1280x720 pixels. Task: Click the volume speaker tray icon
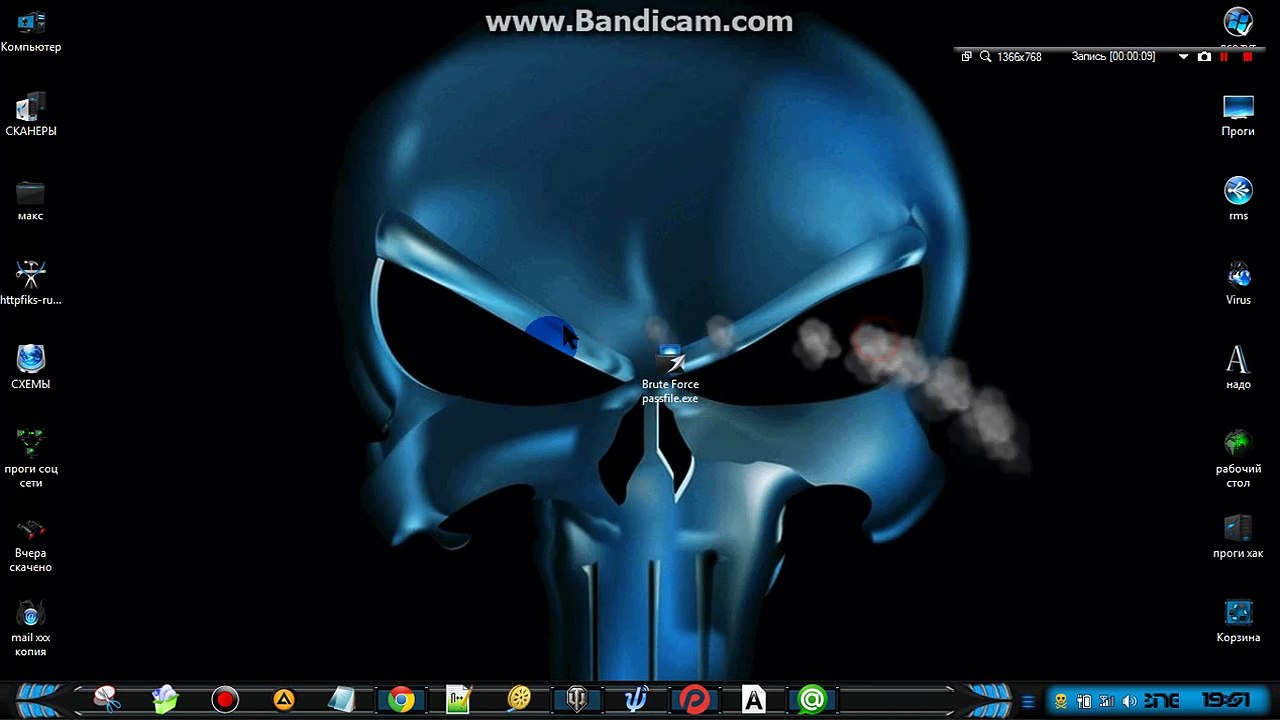1129,701
